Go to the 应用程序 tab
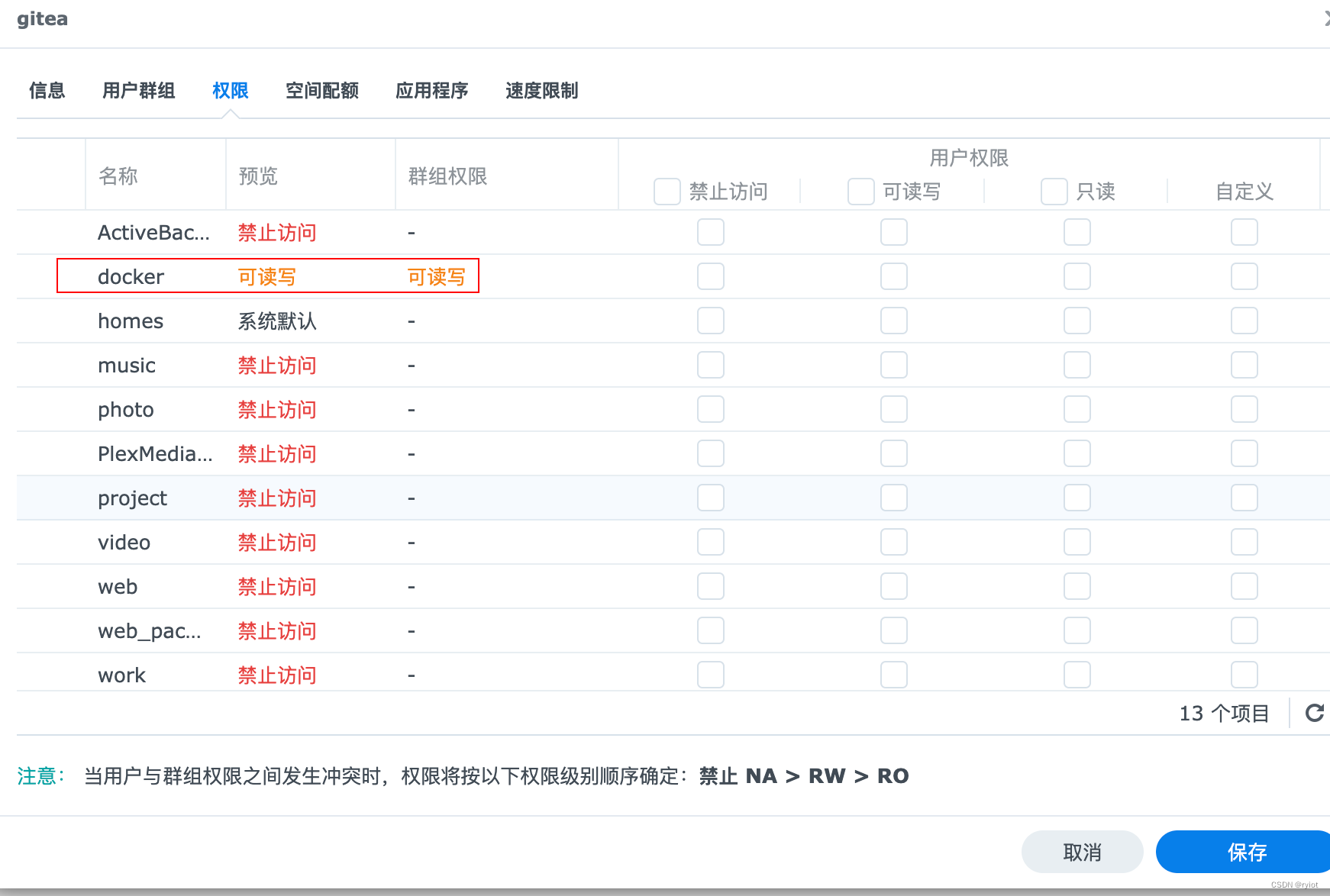Screen dimensions: 1330x896 [432, 91]
